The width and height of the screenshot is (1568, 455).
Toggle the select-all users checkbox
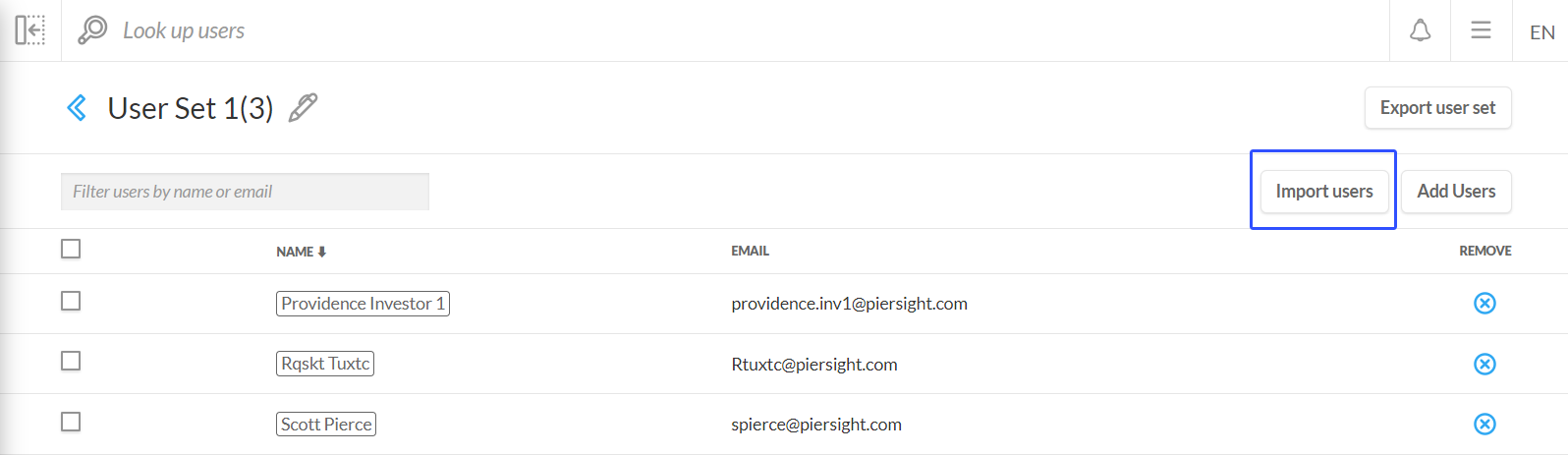pyautogui.click(x=71, y=250)
